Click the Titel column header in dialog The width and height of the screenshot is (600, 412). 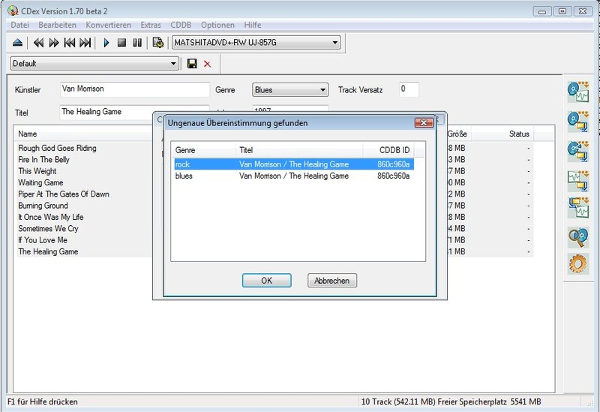(x=299, y=150)
